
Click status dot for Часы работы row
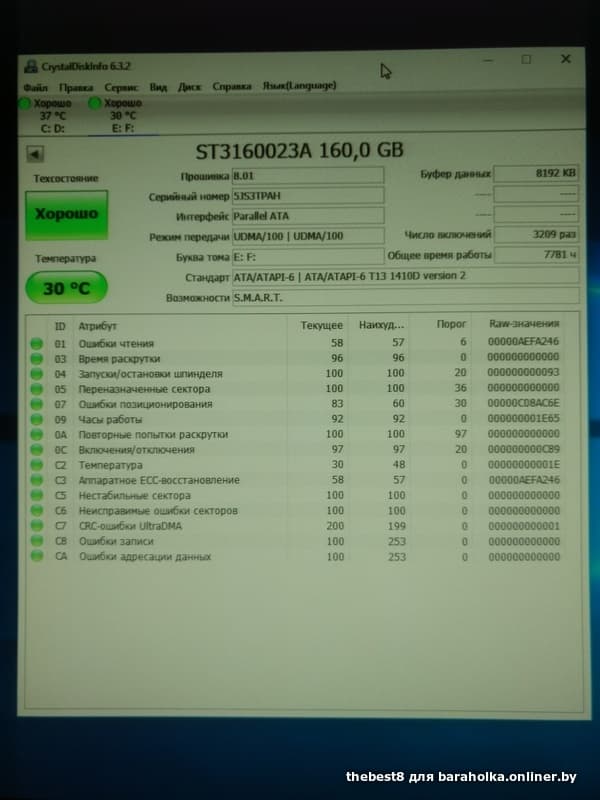(36, 419)
